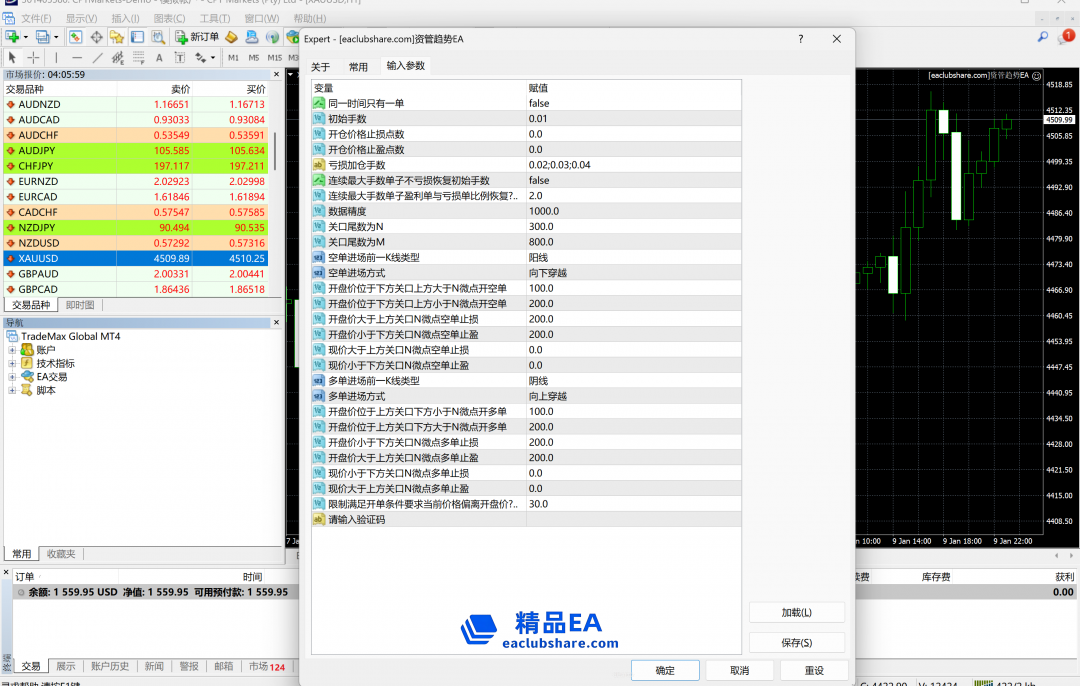Click the 加载(L) button
The height and width of the screenshot is (686, 1080).
pos(796,612)
